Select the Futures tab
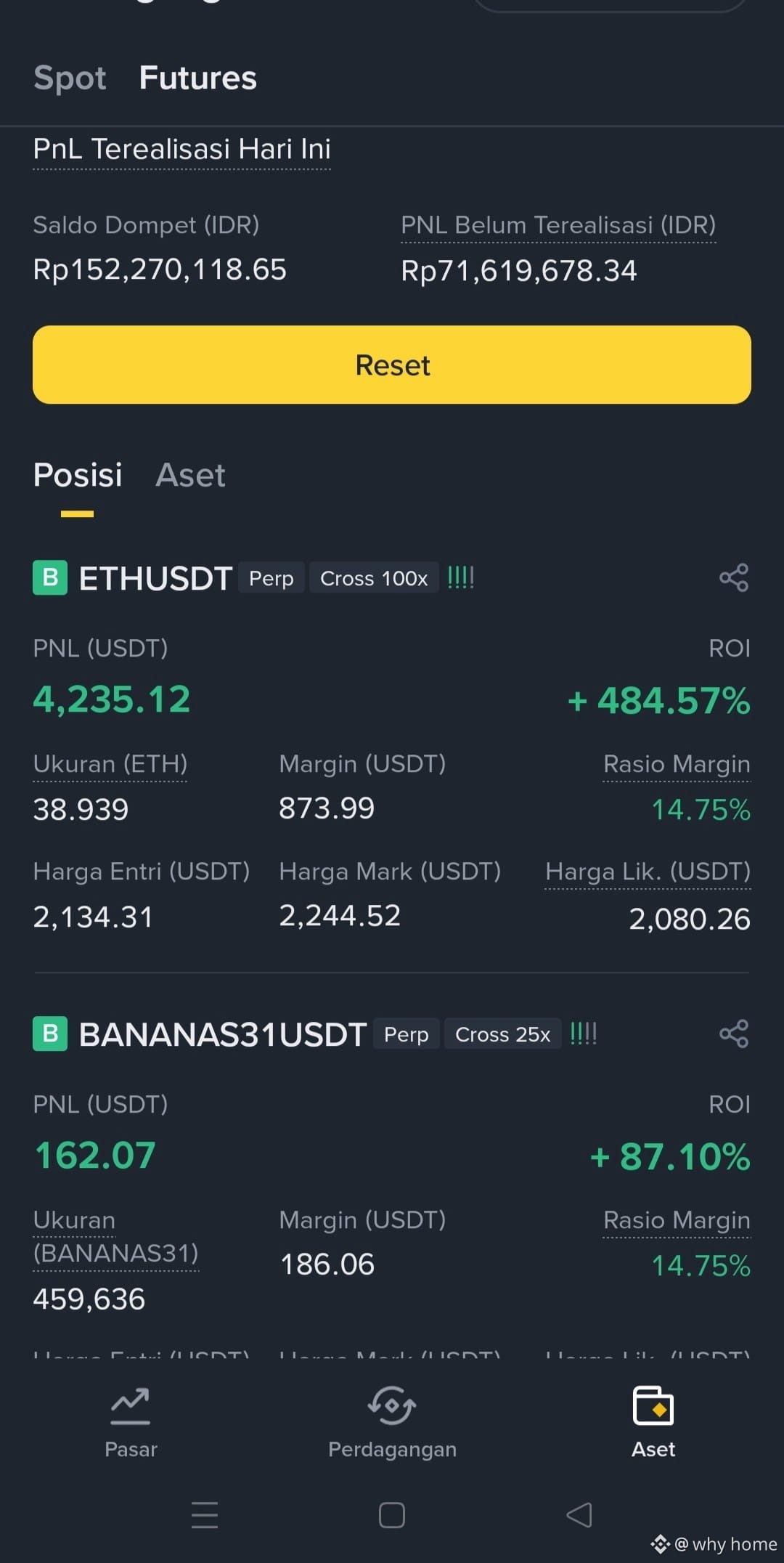The width and height of the screenshot is (784, 1563). point(198,78)
